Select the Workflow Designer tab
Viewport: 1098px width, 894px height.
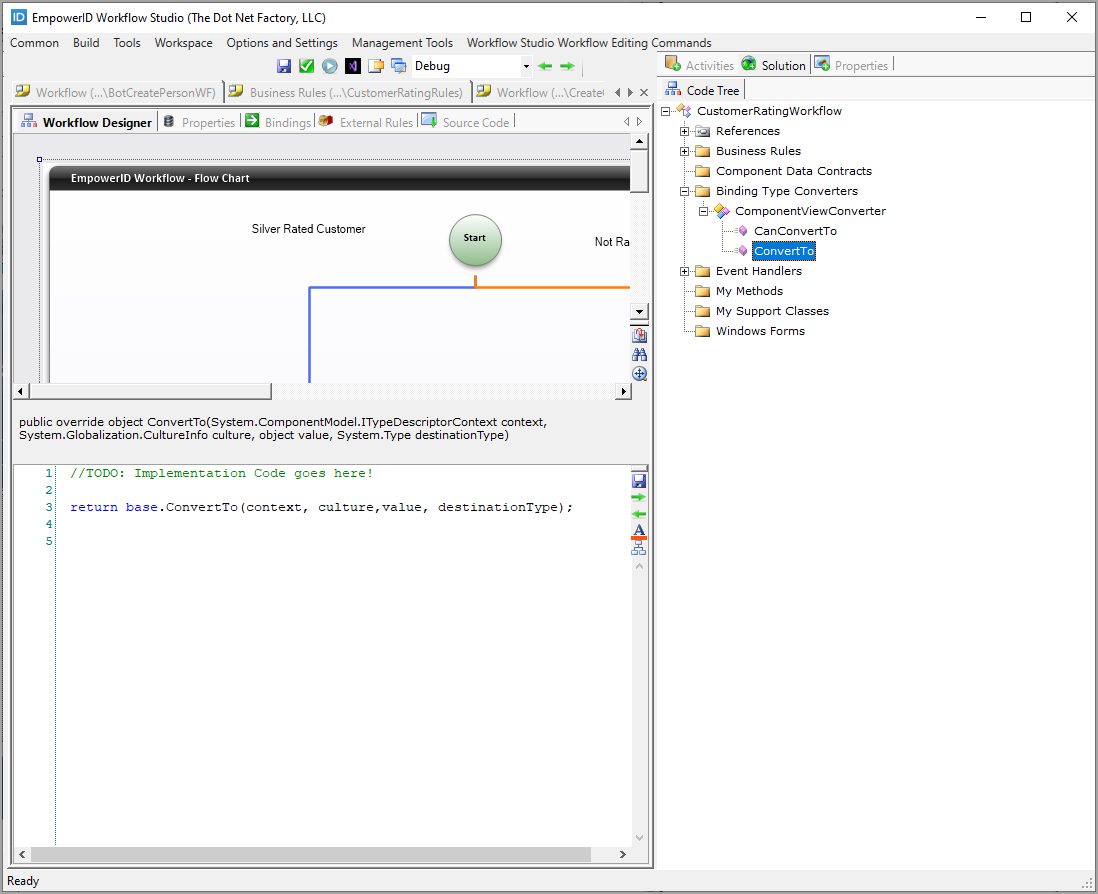click(x=86, y=123)
